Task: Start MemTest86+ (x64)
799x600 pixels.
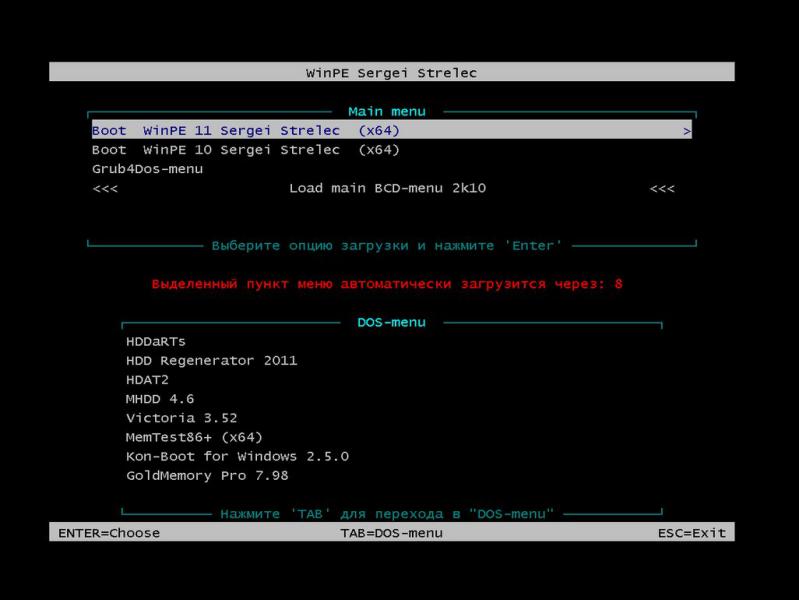Action: [x=194, y=437]
